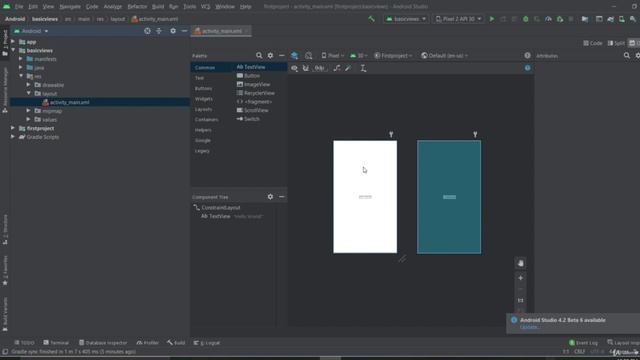Open the Refactor menu
640x360 pixels.
pos(137,7)
